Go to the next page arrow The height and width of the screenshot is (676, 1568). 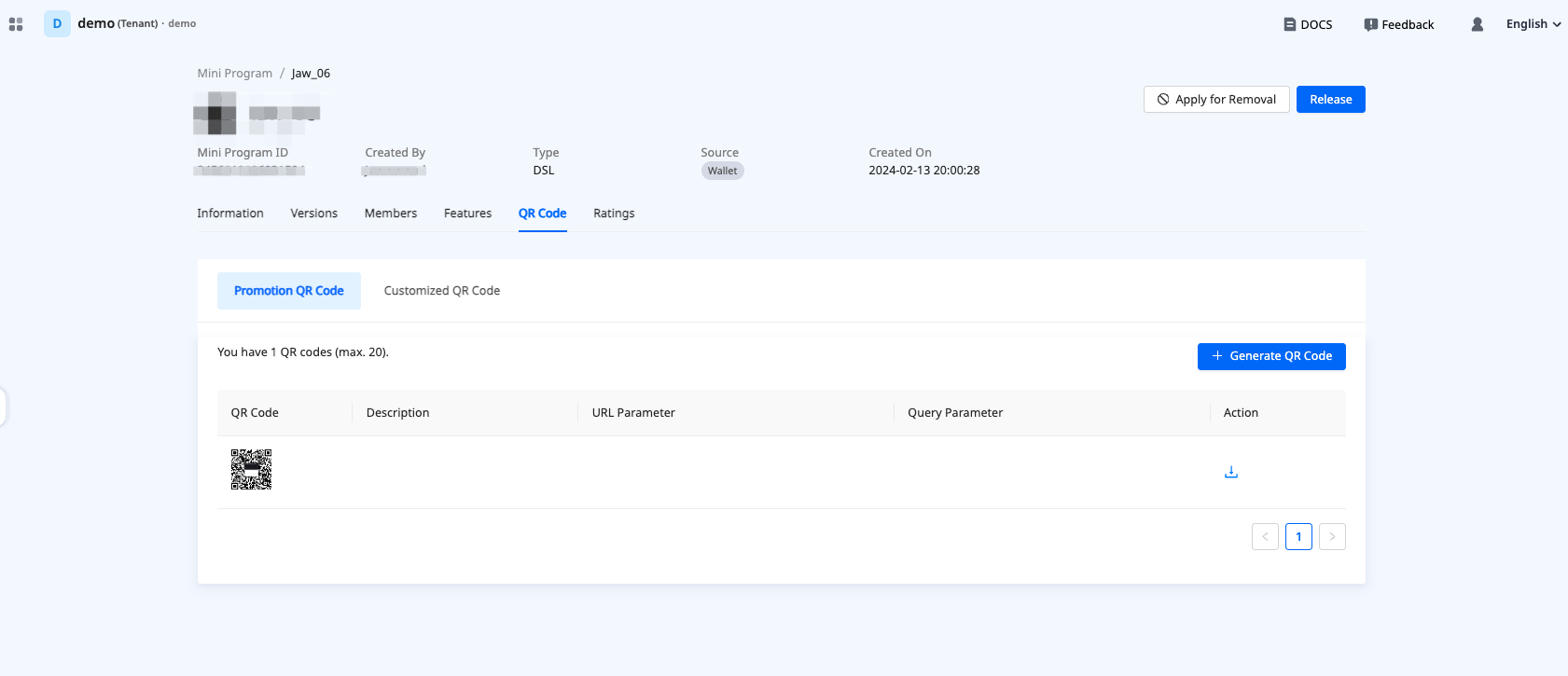1331,536
